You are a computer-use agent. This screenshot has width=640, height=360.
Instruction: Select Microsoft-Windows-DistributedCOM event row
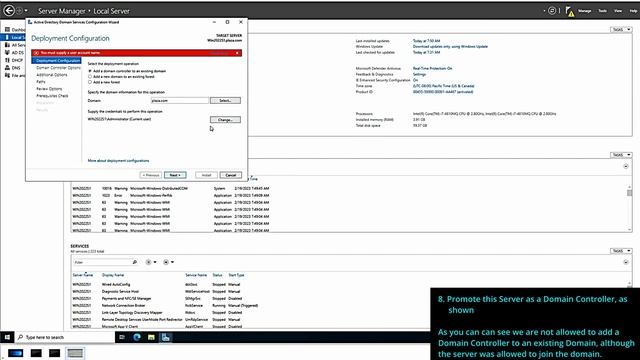171,189
